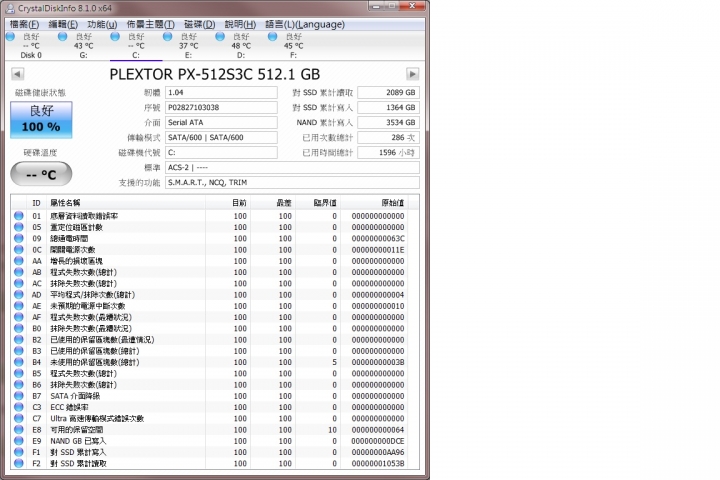Click the status icon for attribute B2

tap(19, 339)
